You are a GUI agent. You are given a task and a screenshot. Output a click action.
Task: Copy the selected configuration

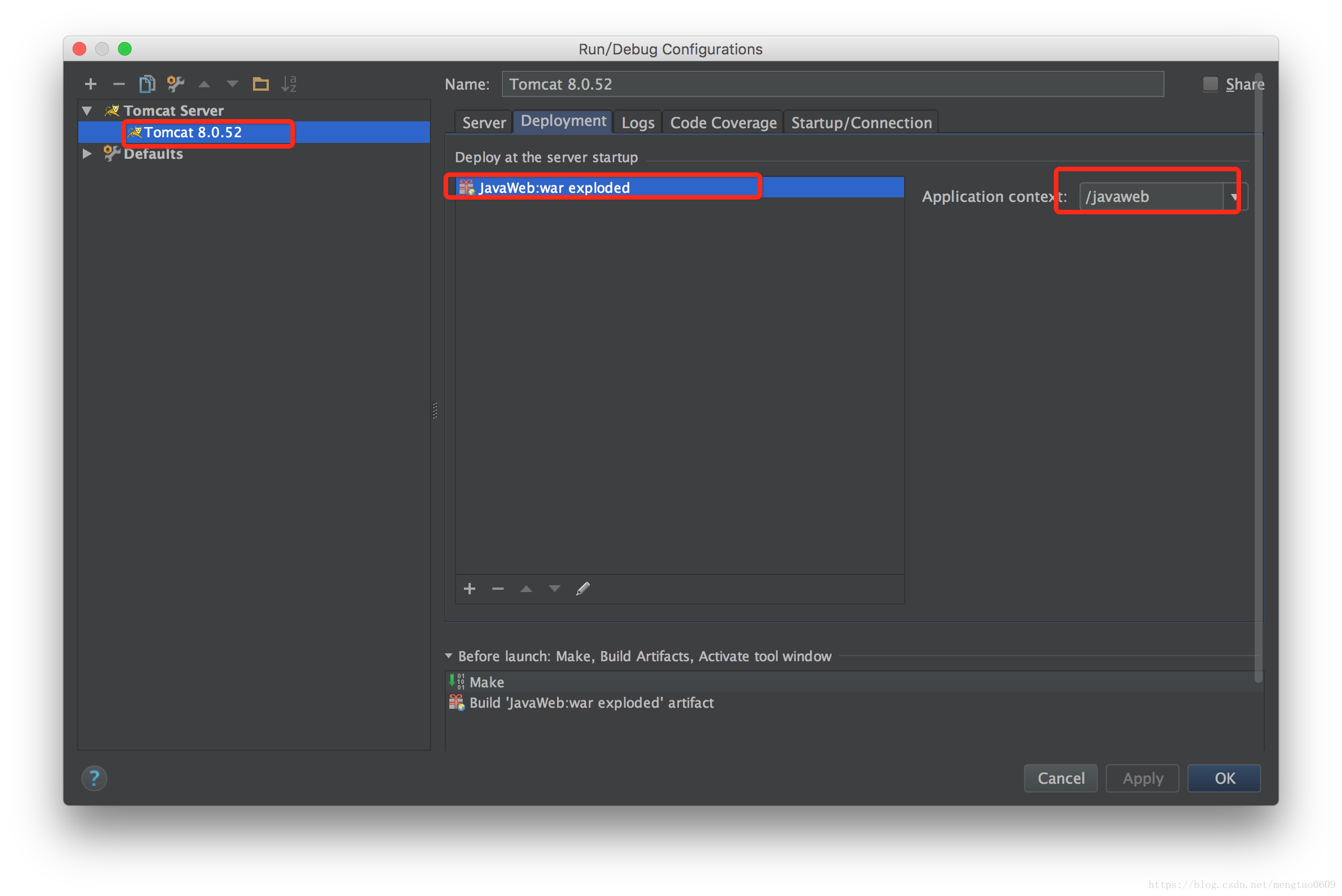tap(147, 84)
